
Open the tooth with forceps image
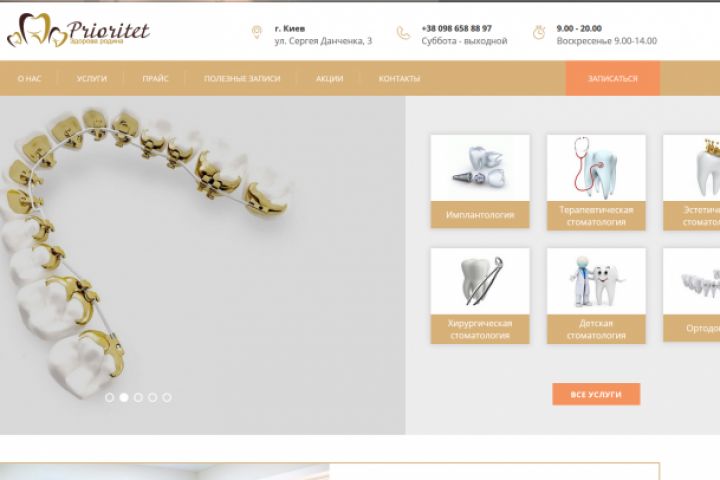(480, 282)
